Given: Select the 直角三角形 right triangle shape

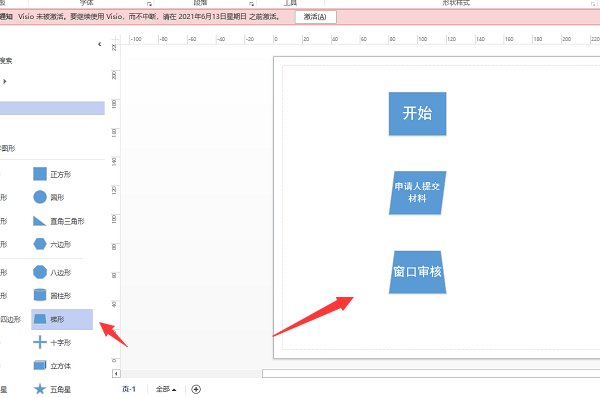Looking at the screenshot, I should pos(59,221).
